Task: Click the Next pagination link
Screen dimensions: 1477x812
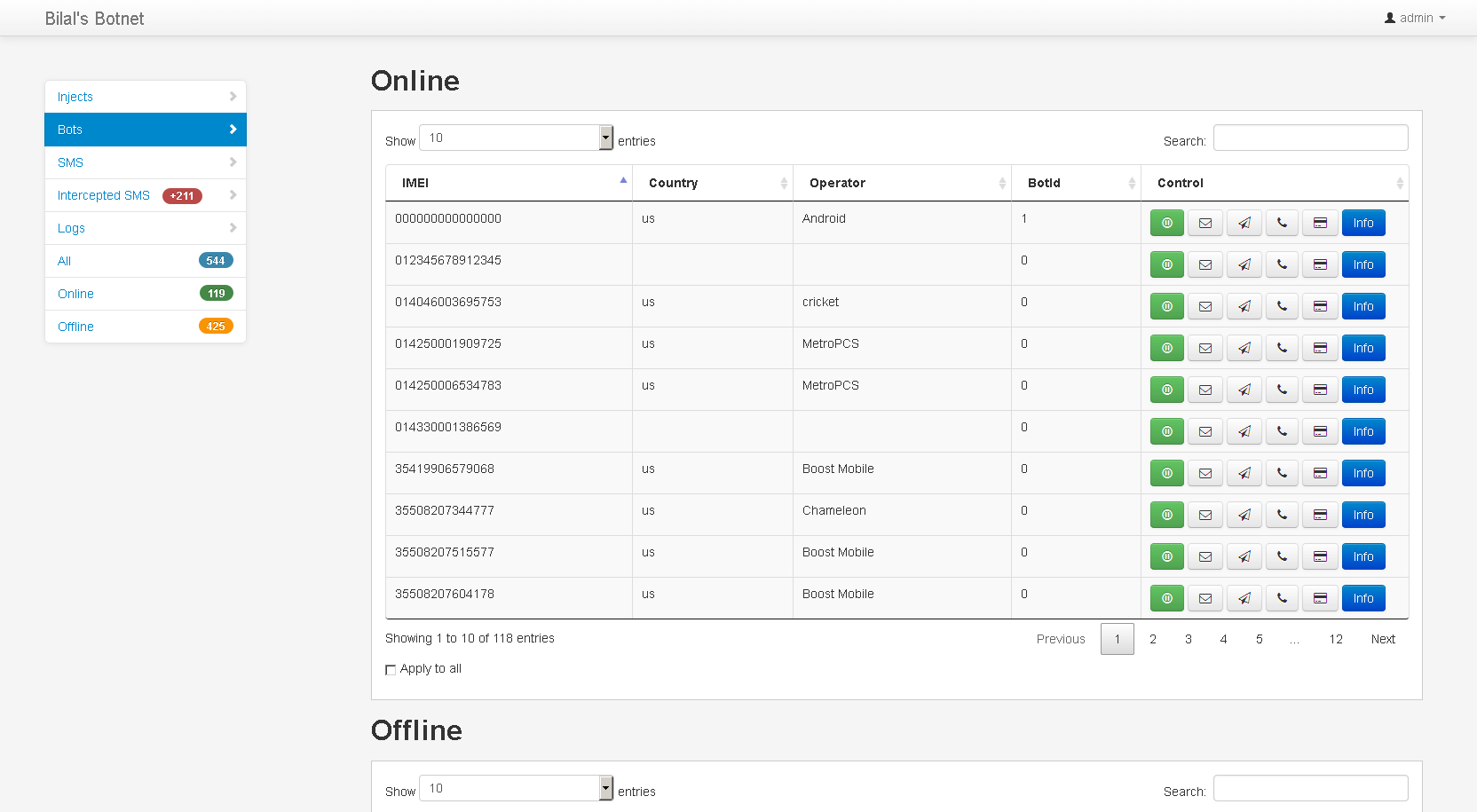Action: click(x=1382, y=639)
